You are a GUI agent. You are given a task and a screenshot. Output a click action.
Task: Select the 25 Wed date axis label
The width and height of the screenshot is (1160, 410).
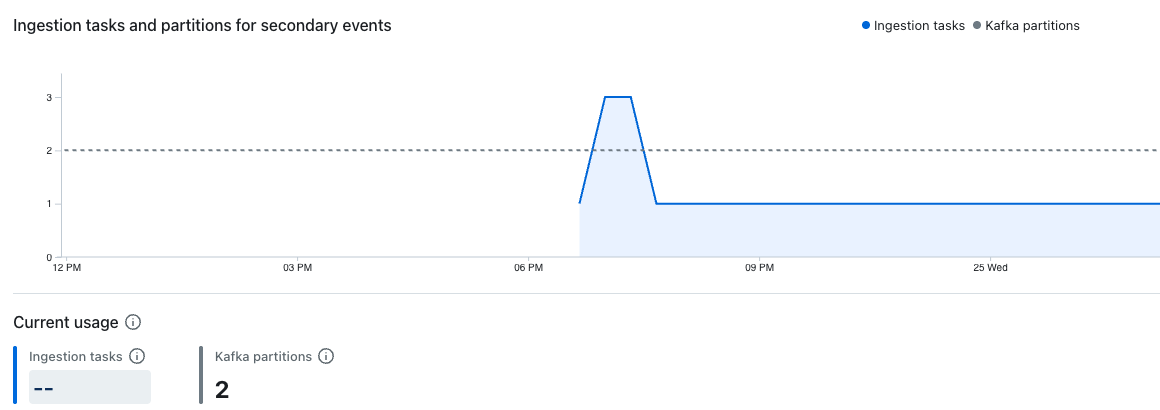click(989, 268)
